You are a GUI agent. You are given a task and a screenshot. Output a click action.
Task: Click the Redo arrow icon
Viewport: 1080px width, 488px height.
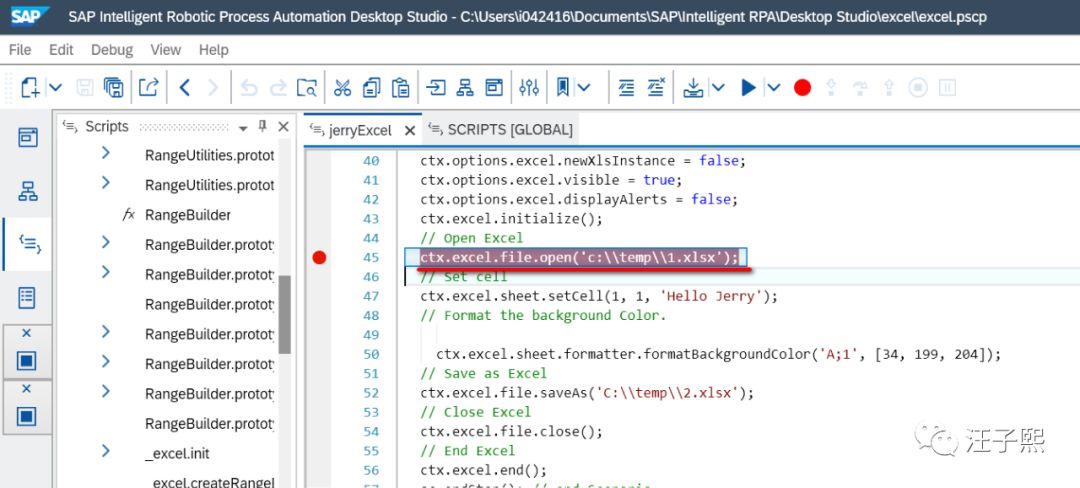click(278, 87)
